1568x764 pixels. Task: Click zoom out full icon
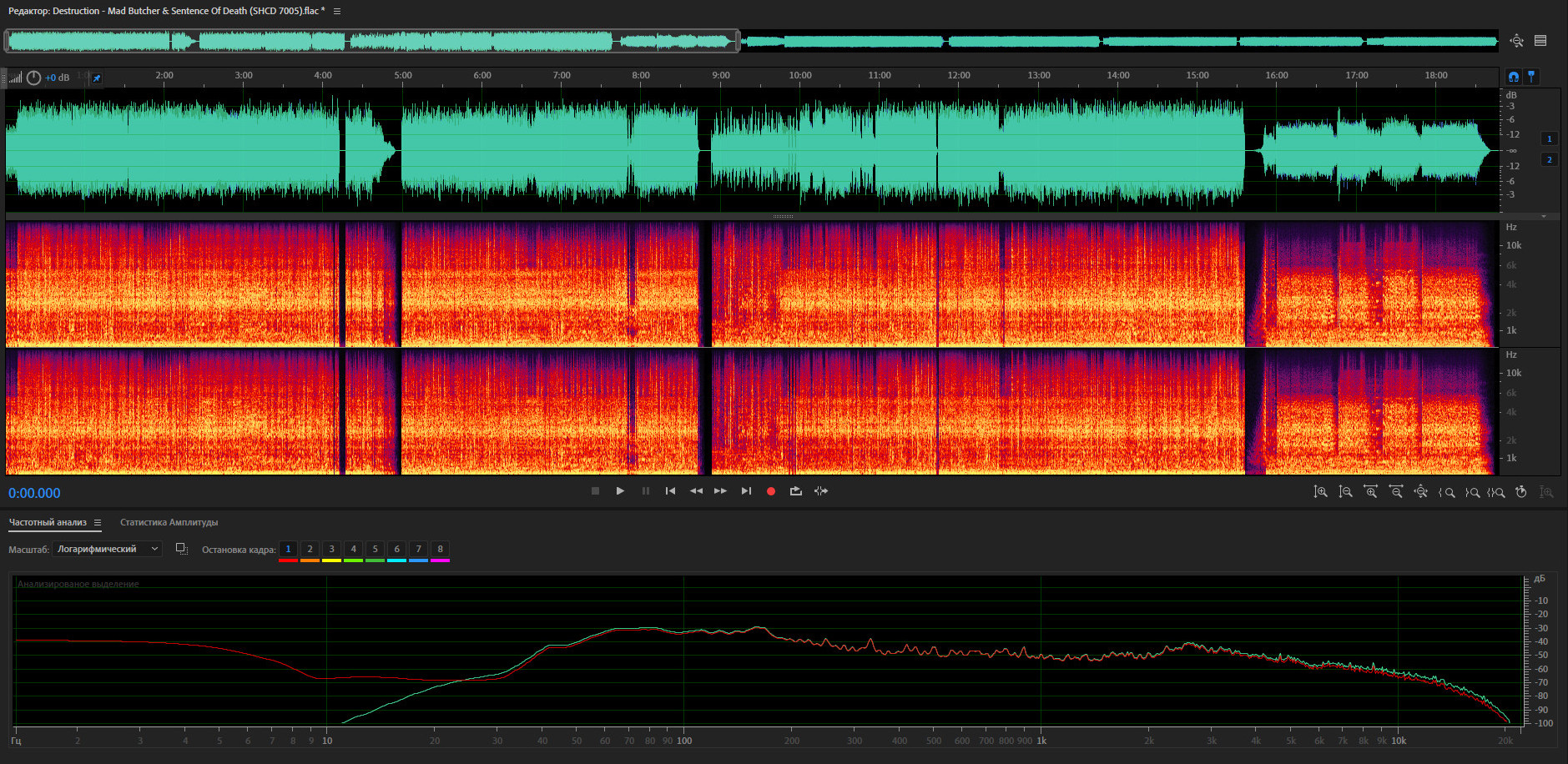pyautogui.click(x=1420, y=492)
